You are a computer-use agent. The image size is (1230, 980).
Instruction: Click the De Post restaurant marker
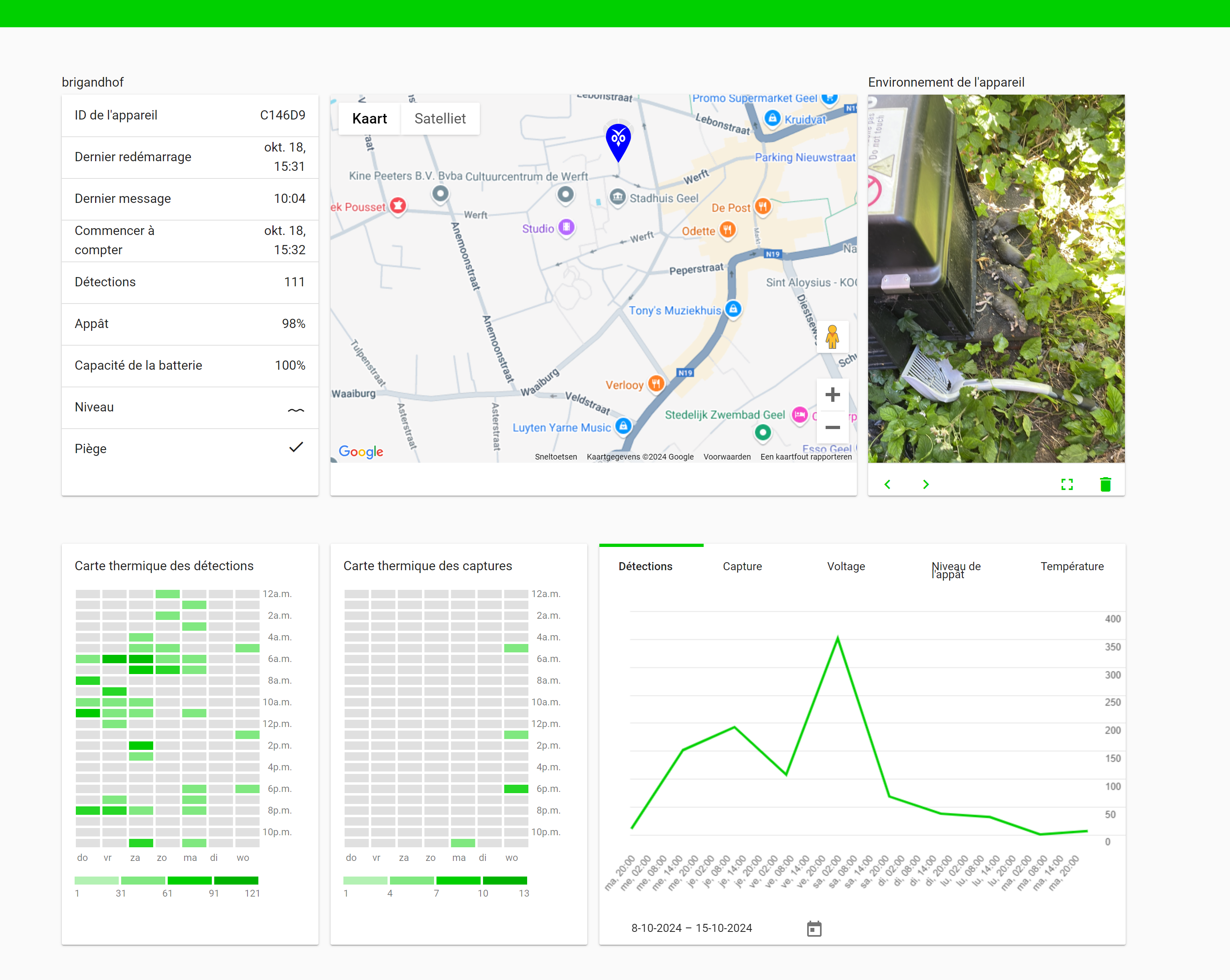tap(763, 207)
